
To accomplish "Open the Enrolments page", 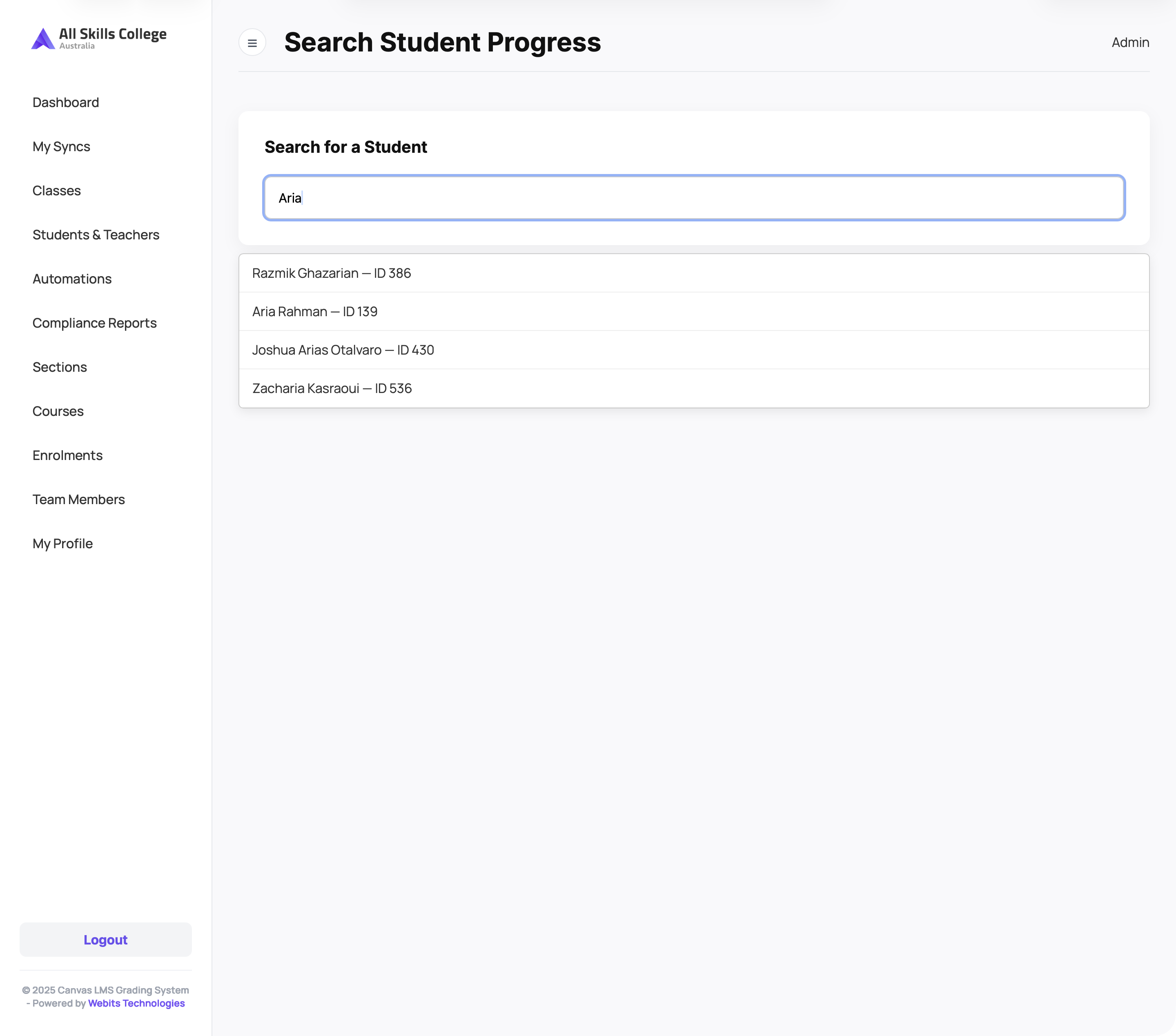I will 67,455.
